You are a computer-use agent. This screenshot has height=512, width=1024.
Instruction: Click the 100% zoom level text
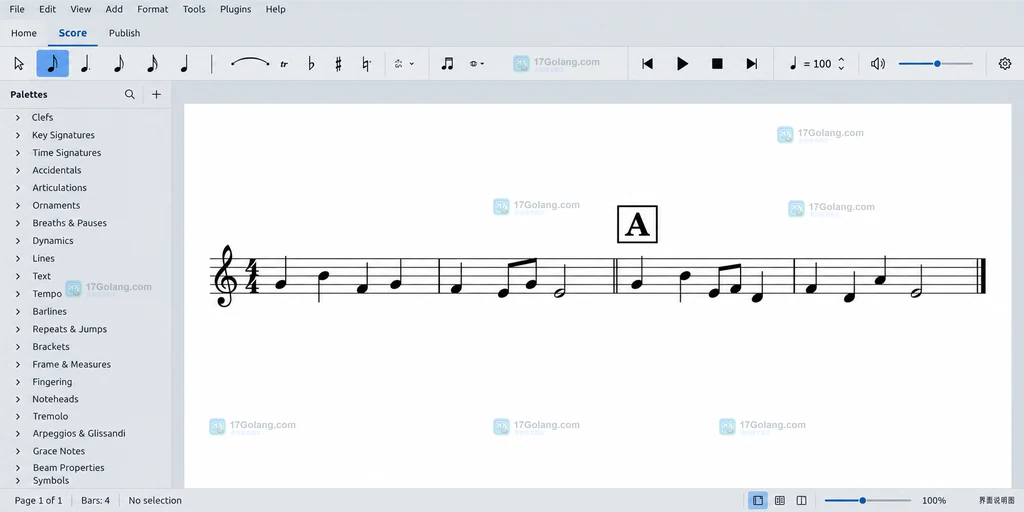[934, 500]
